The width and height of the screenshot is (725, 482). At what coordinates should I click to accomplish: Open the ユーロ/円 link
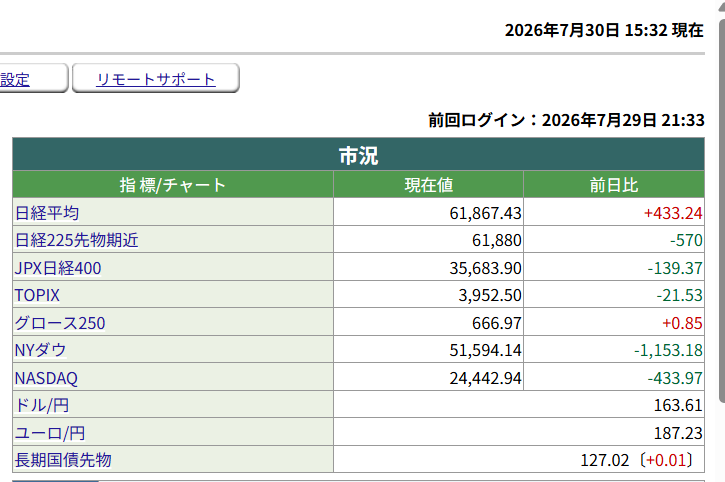coord(49,433)
